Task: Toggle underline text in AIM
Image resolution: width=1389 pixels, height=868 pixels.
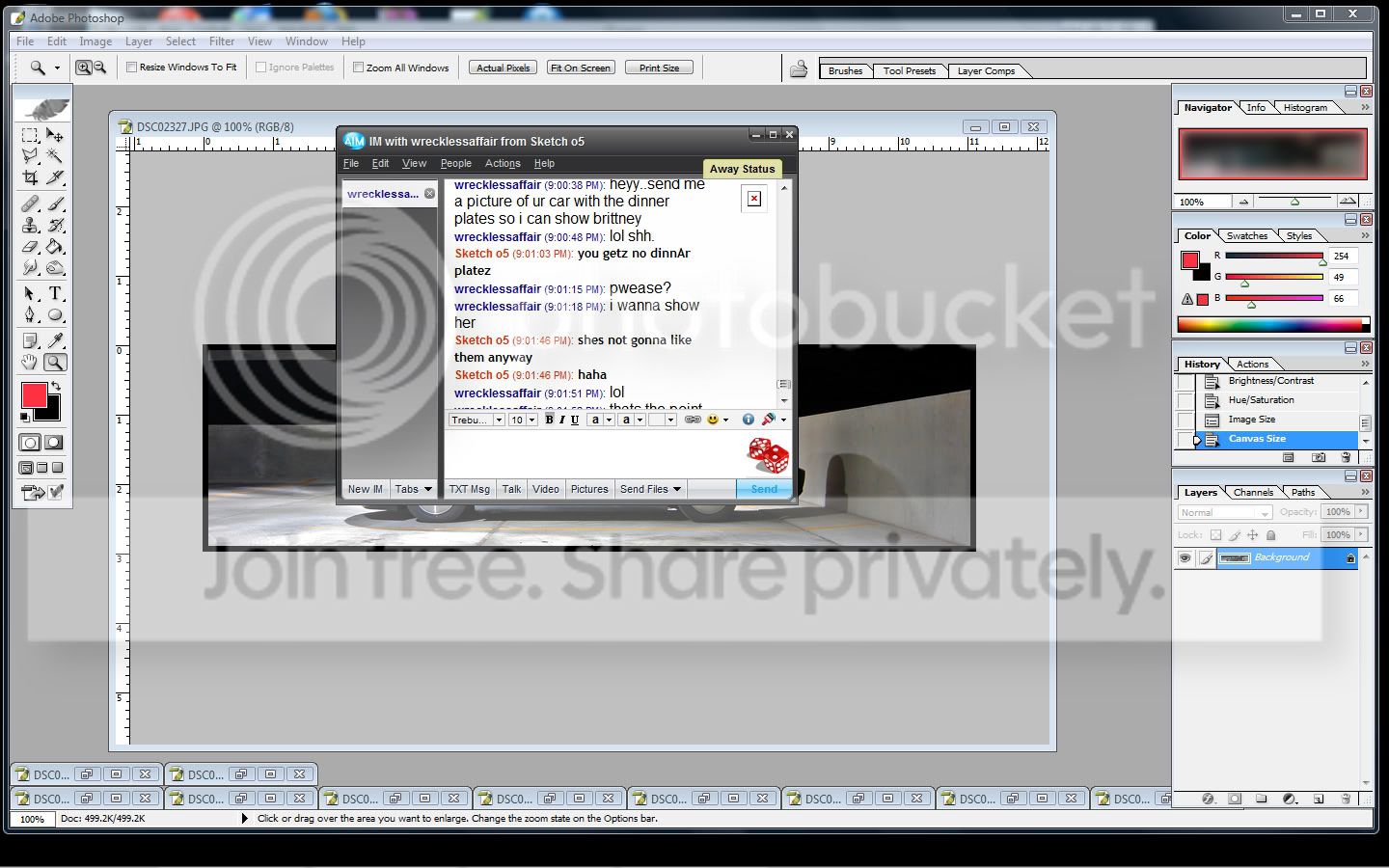Action: pos(575,420)
